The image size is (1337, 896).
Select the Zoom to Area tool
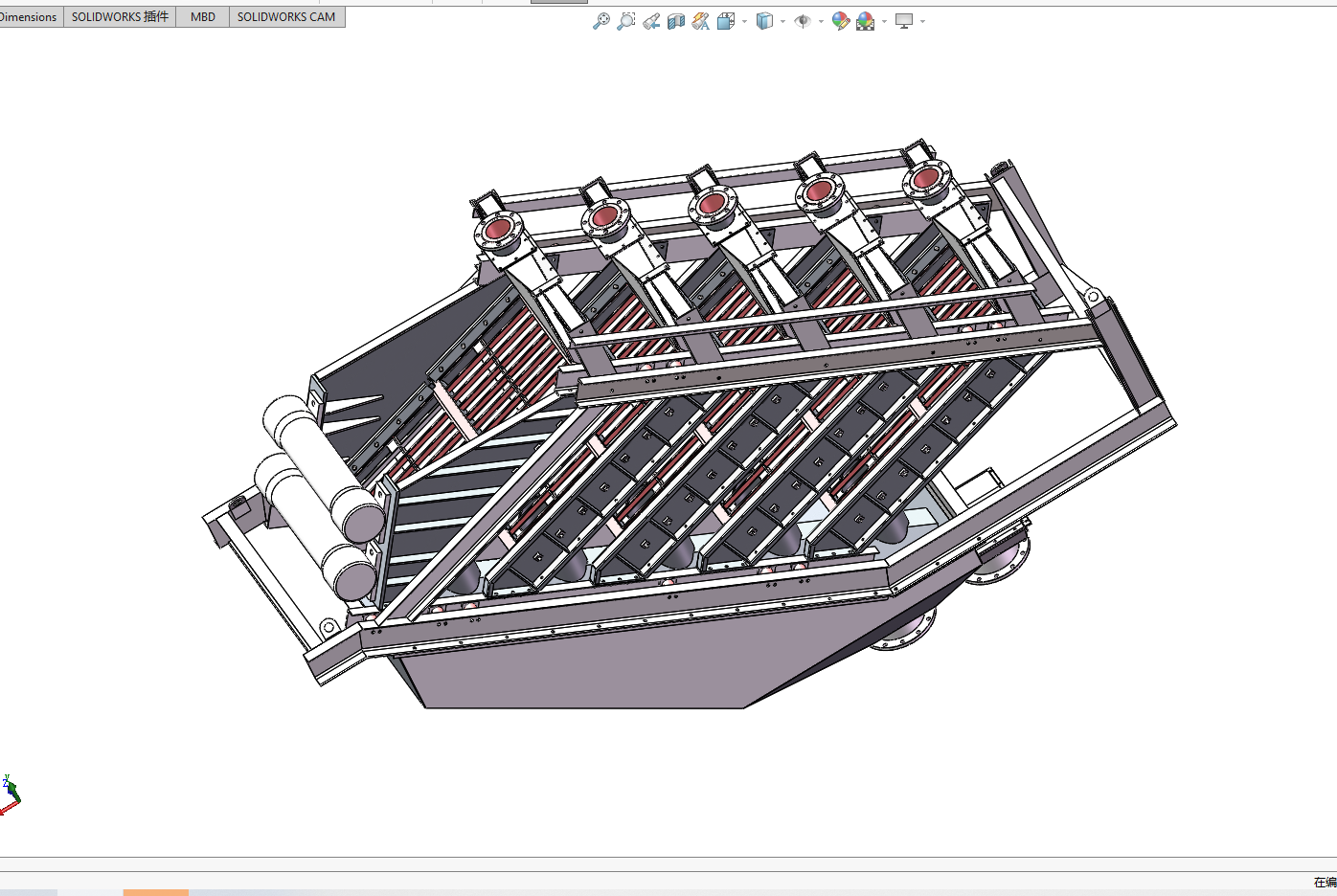625,21
